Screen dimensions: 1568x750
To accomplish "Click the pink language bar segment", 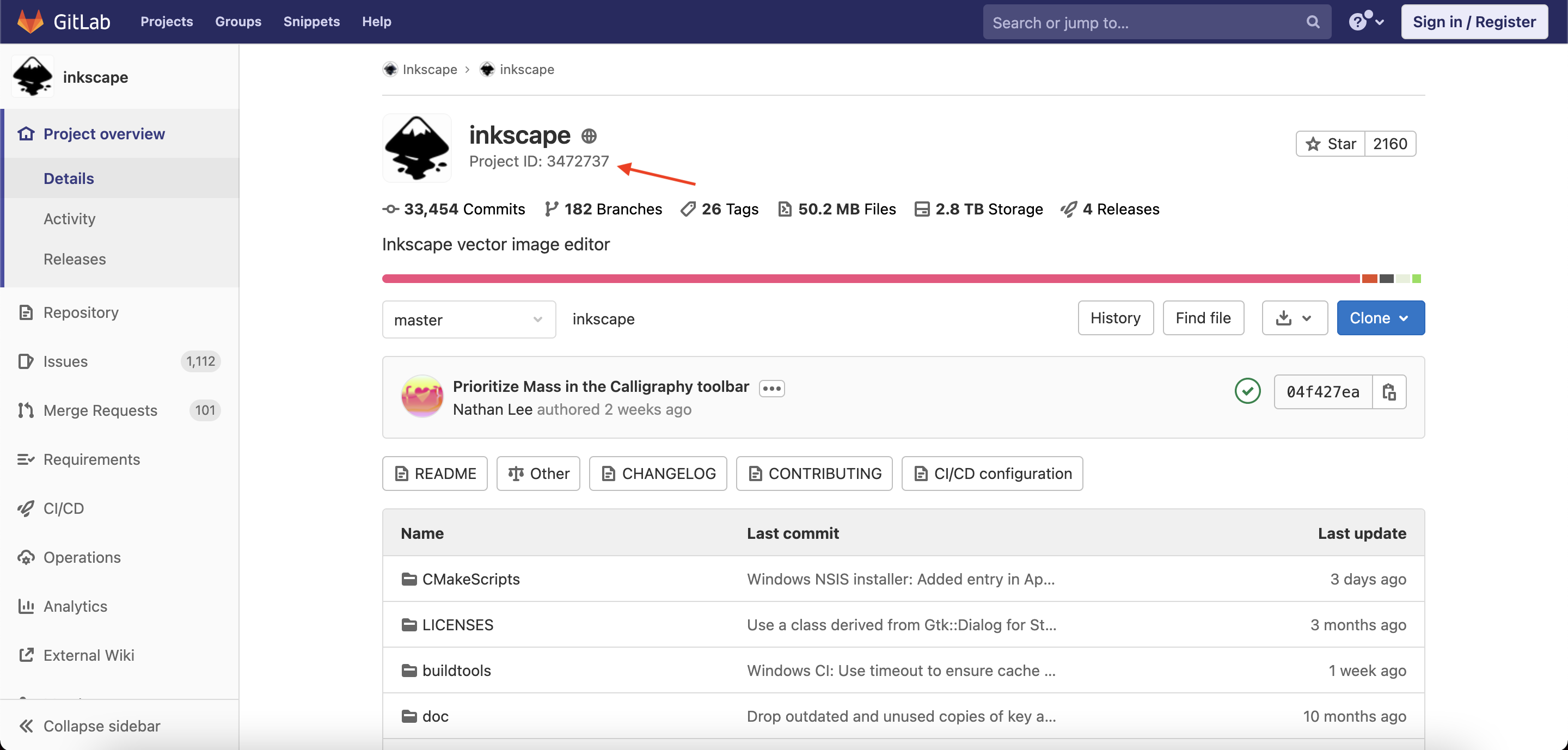I will 871,279.
